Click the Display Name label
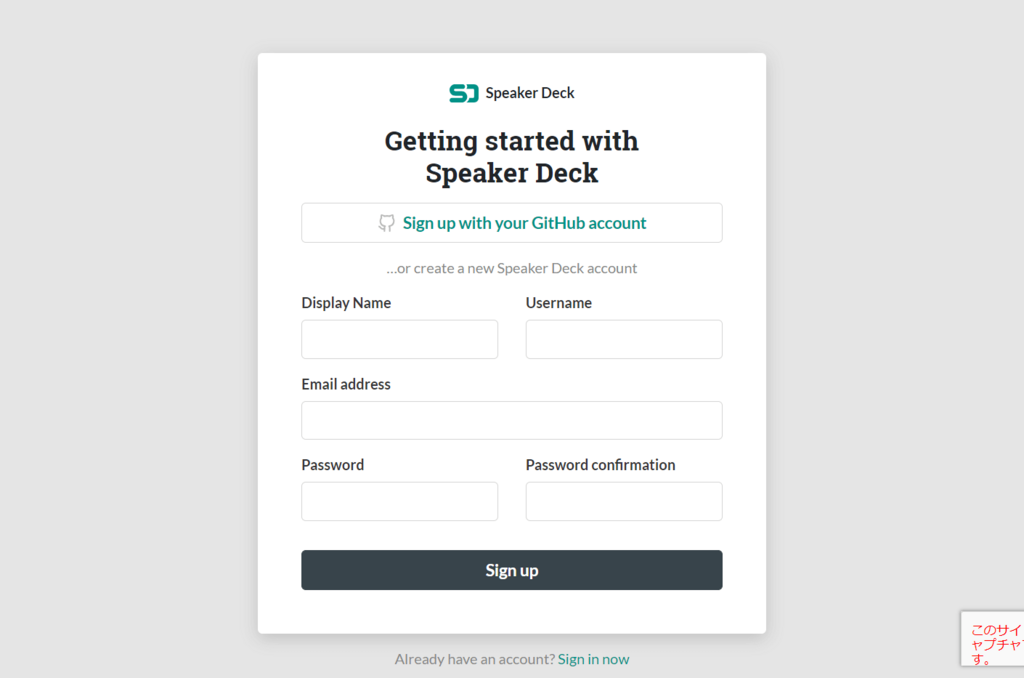The width and height of the screenshot is (1024, 678). (346, 303)
